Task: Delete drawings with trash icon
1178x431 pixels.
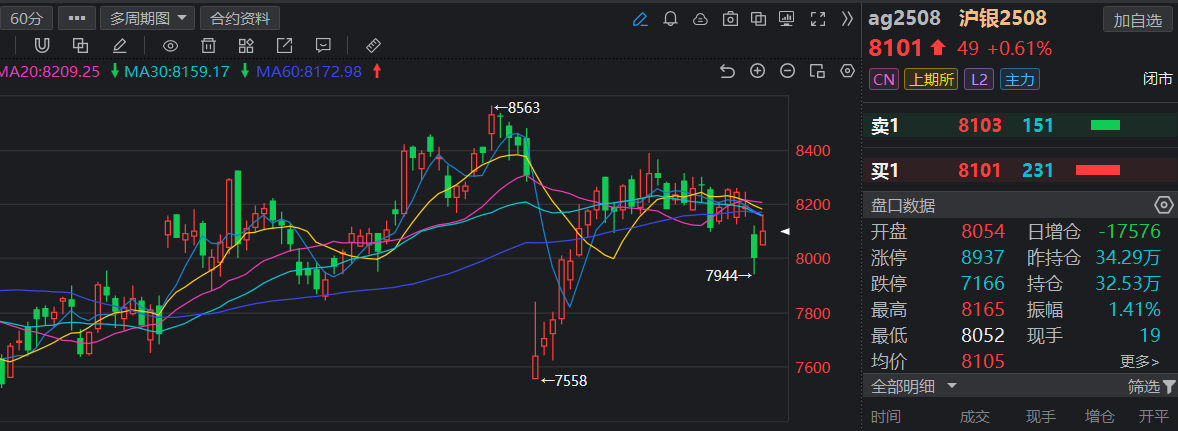Action: click(208, 46)
